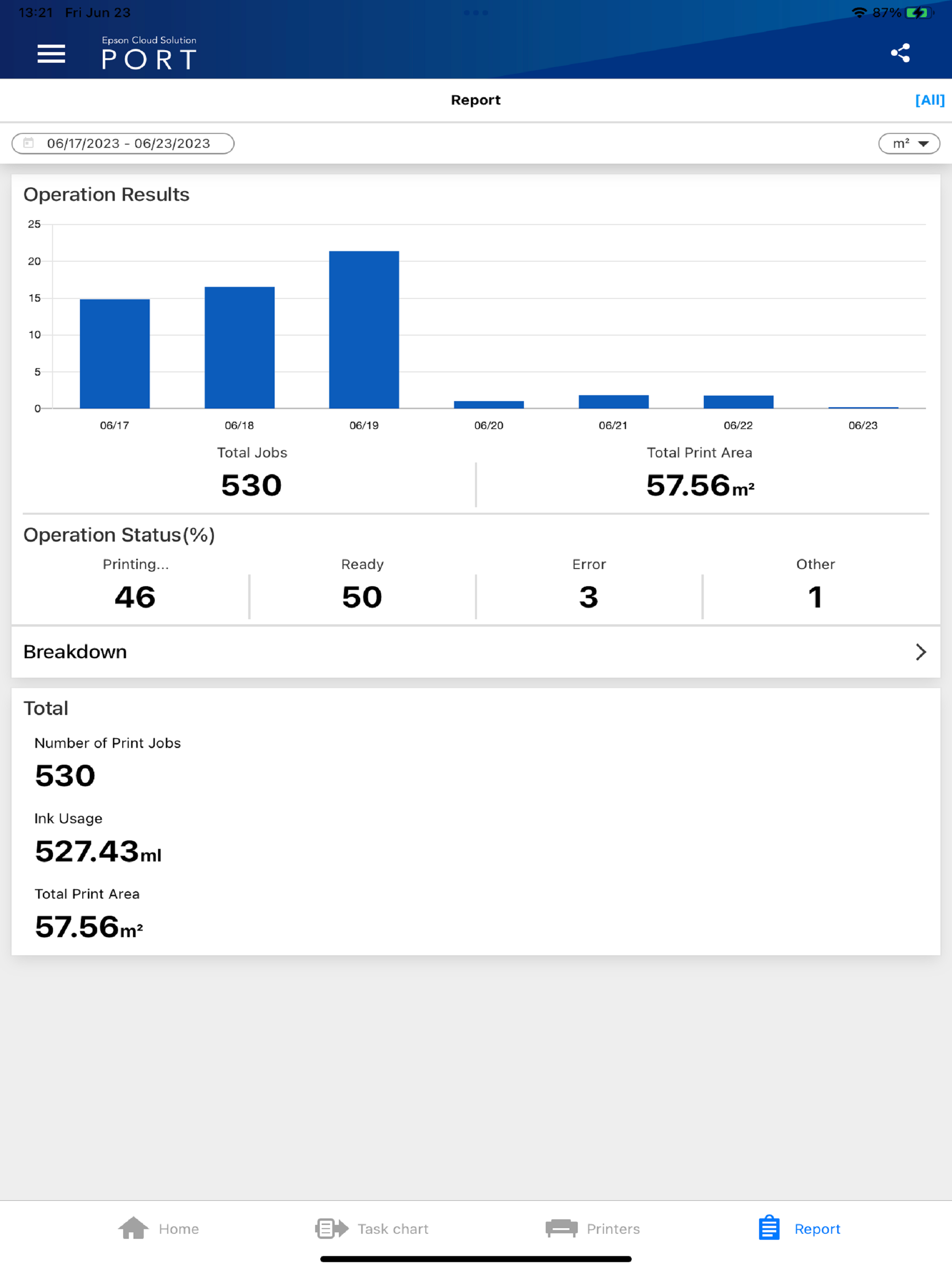Open the Breakdown row
This screenshot has width=952, height=1270.
(75, 652)
